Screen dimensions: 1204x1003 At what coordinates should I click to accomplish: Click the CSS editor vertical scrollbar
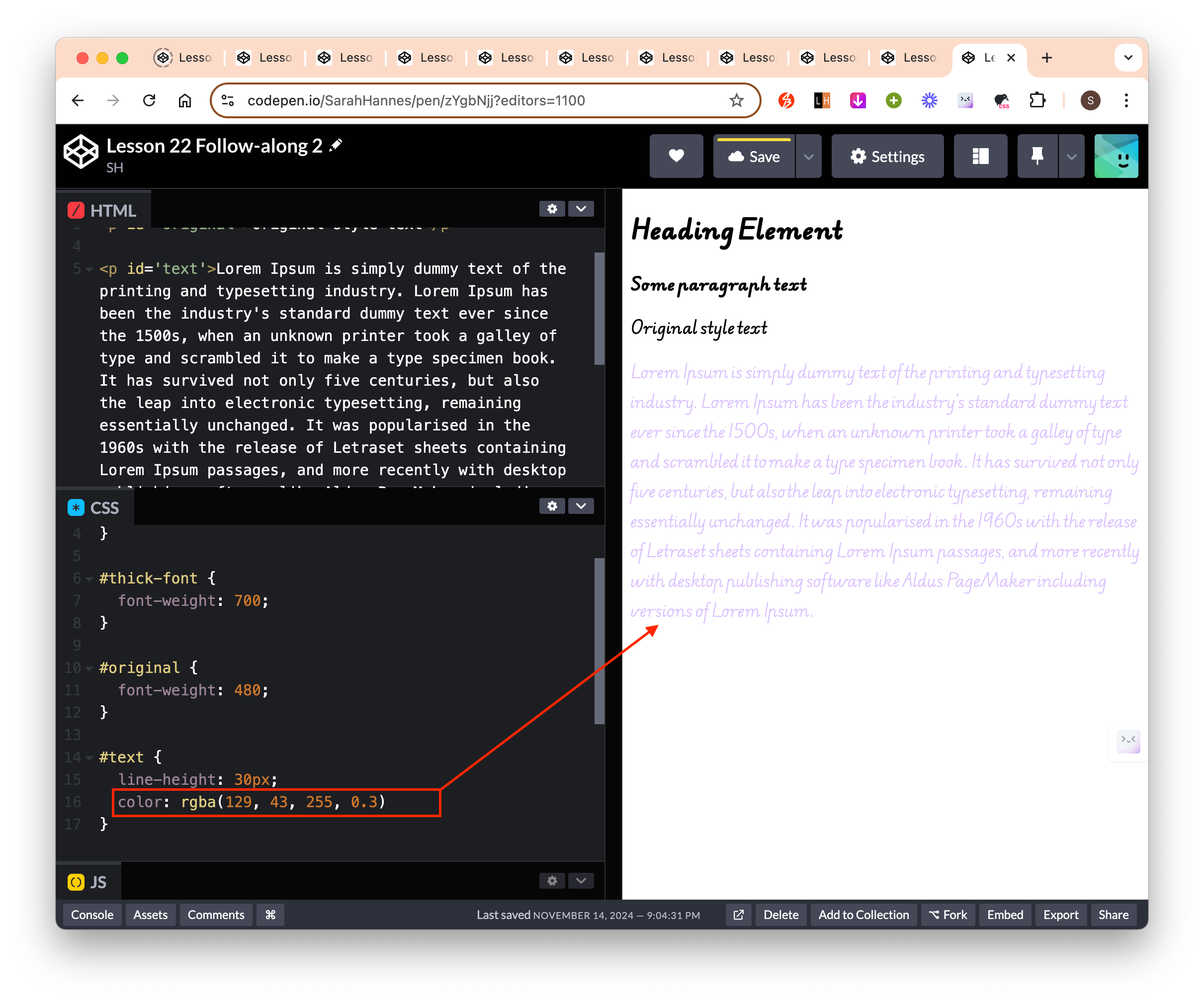600,641
